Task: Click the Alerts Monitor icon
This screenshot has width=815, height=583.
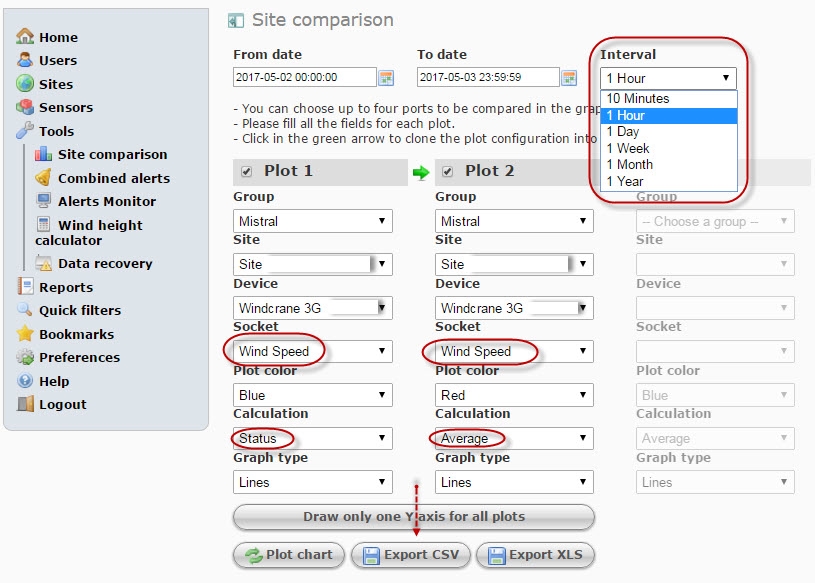Action: coord(44,201)
